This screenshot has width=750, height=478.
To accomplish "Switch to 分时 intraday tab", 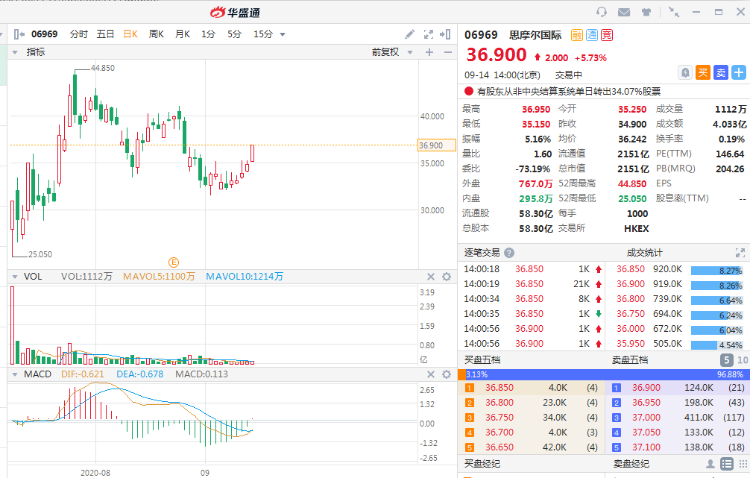I will tap(79, 34).
